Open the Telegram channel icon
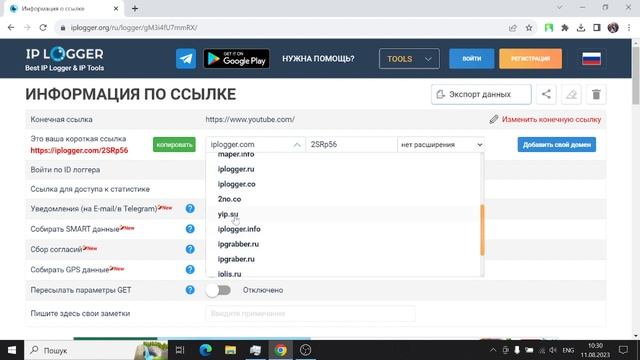Image resolution: width=640 pixels, height=360 pixels. coord(186,58)
